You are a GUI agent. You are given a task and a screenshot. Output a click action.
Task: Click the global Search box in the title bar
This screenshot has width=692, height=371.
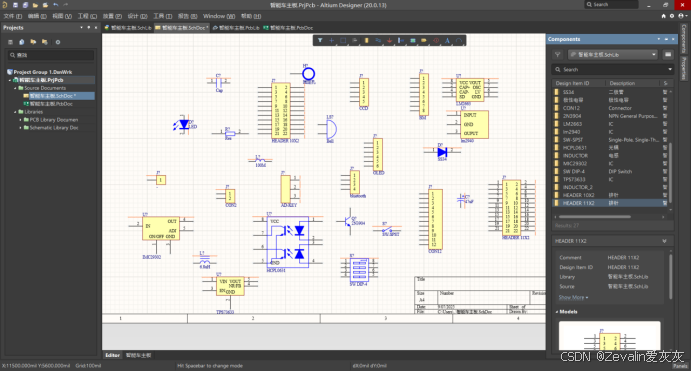tap(612, 4)
